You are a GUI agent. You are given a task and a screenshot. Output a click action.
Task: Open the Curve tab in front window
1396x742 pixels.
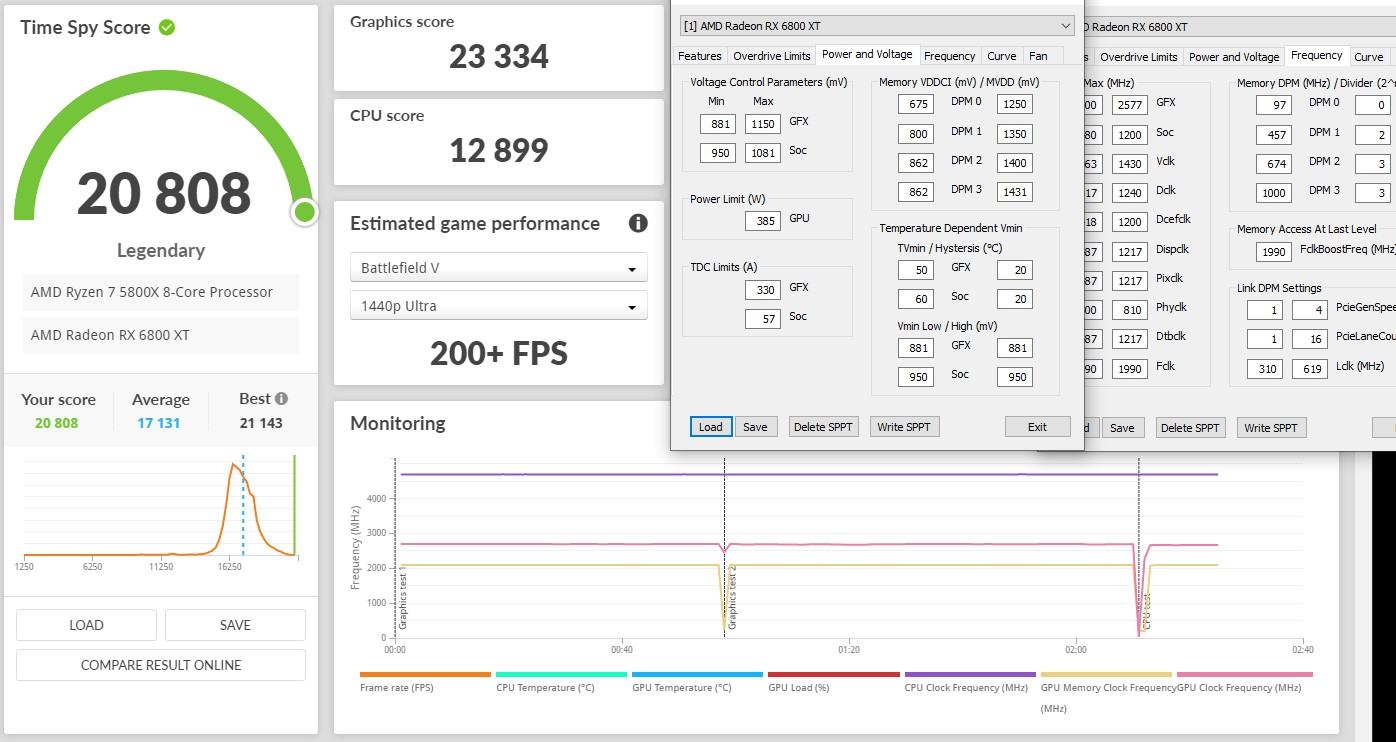point(1001,56)
